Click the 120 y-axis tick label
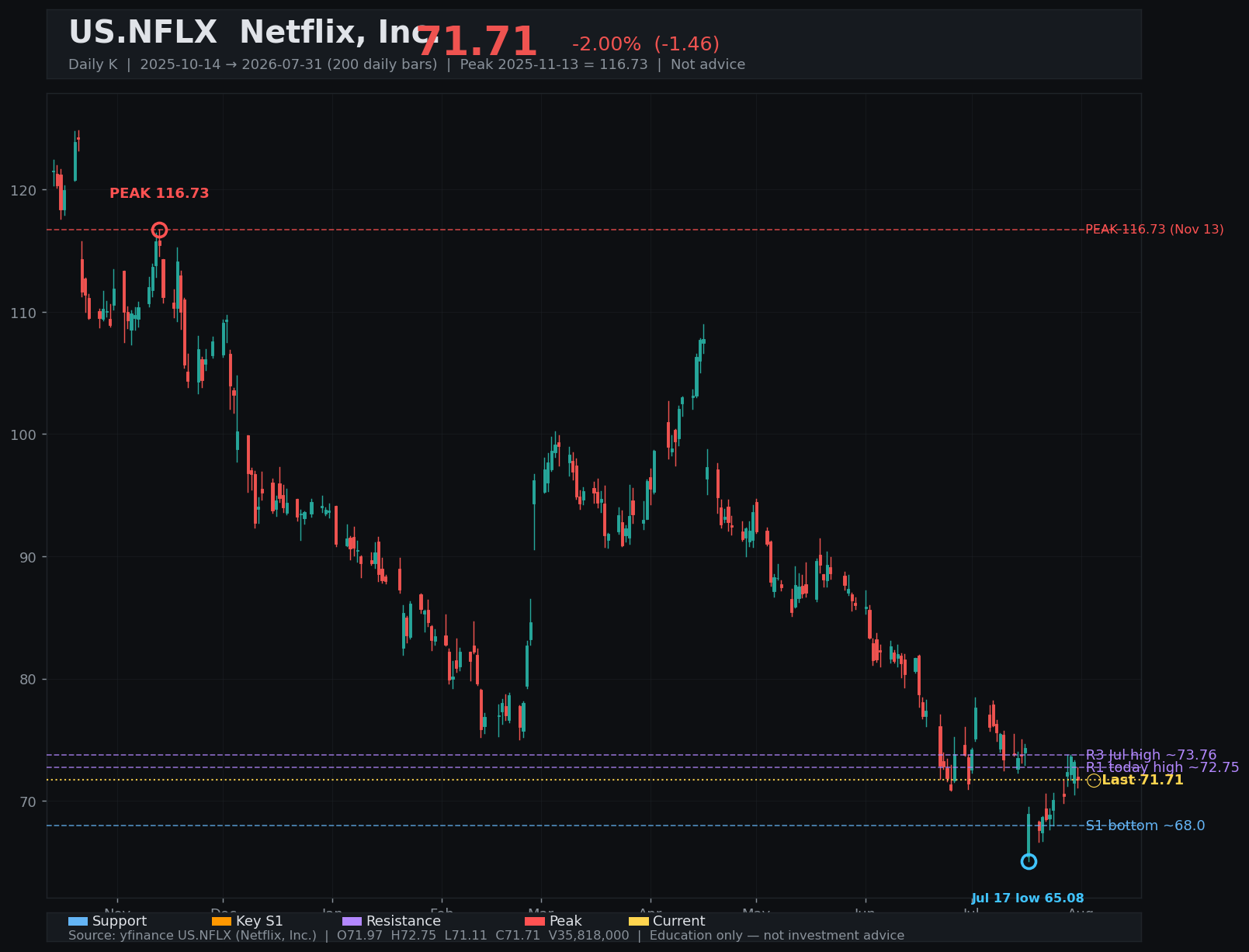The height and width of the screenshot is (952, 1249). (24, 191)
